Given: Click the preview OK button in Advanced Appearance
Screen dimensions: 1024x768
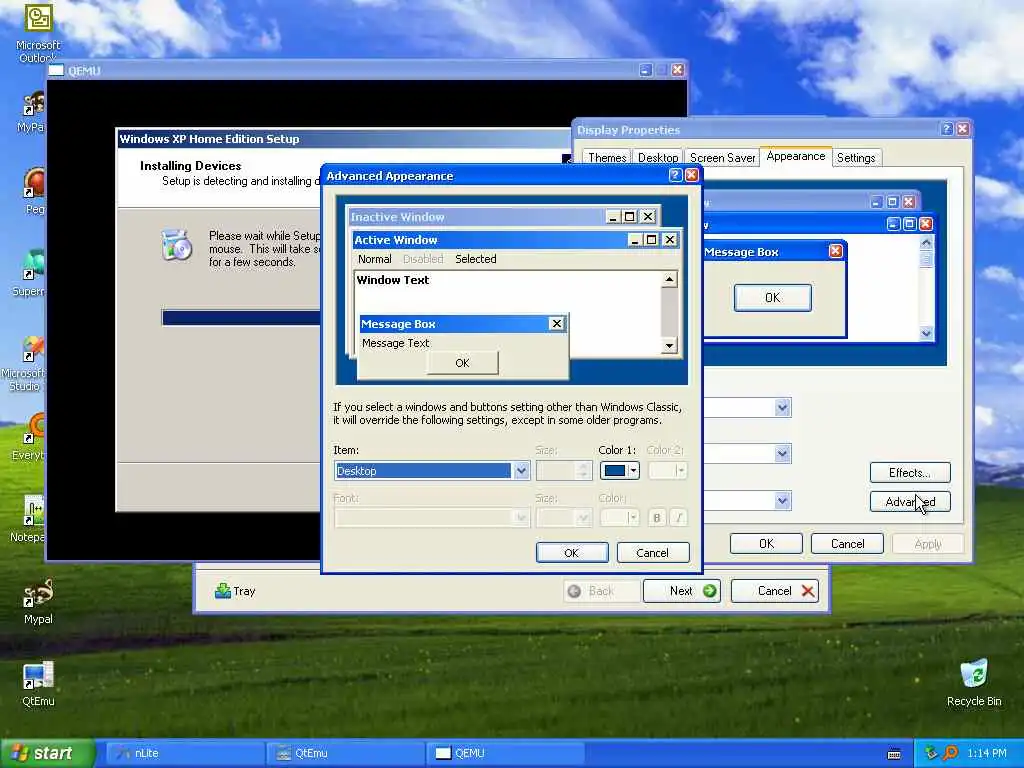Looking at the screenshot, I should (x=462, y=362).
